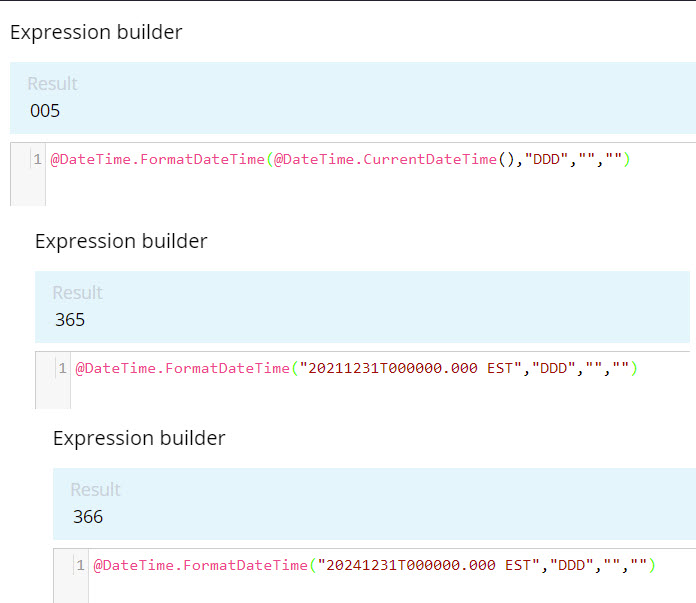Click the result value 366
696x603 pixels.
pyautogui.click(x=88, y=517)
